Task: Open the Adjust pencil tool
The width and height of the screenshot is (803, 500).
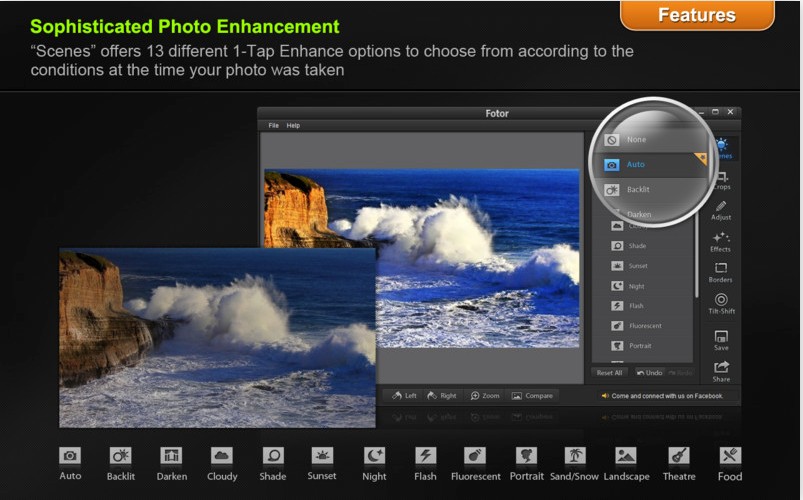Action: 721,211
